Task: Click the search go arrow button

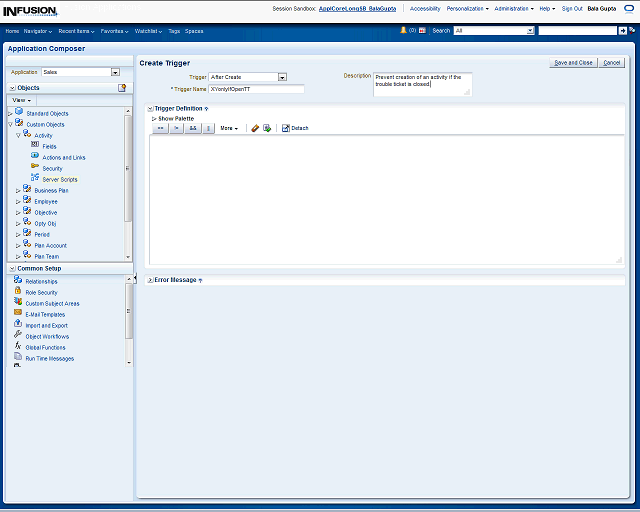Action: pos(624,31)
